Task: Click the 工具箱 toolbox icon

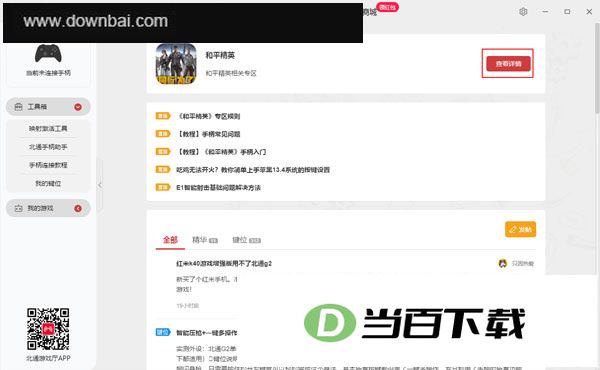Action: pyautogui.click(x=18, y=107)
